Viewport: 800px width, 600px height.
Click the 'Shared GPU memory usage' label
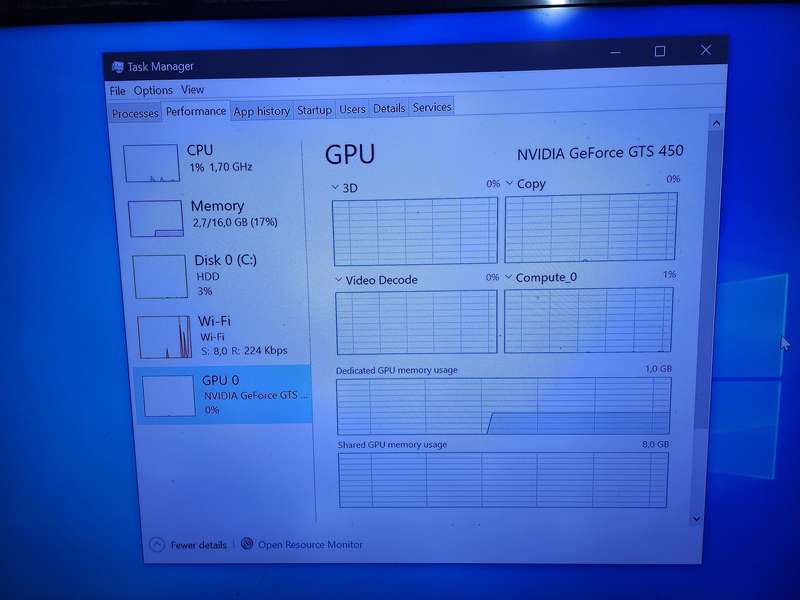pyautogui.click(x=392, y=445)
